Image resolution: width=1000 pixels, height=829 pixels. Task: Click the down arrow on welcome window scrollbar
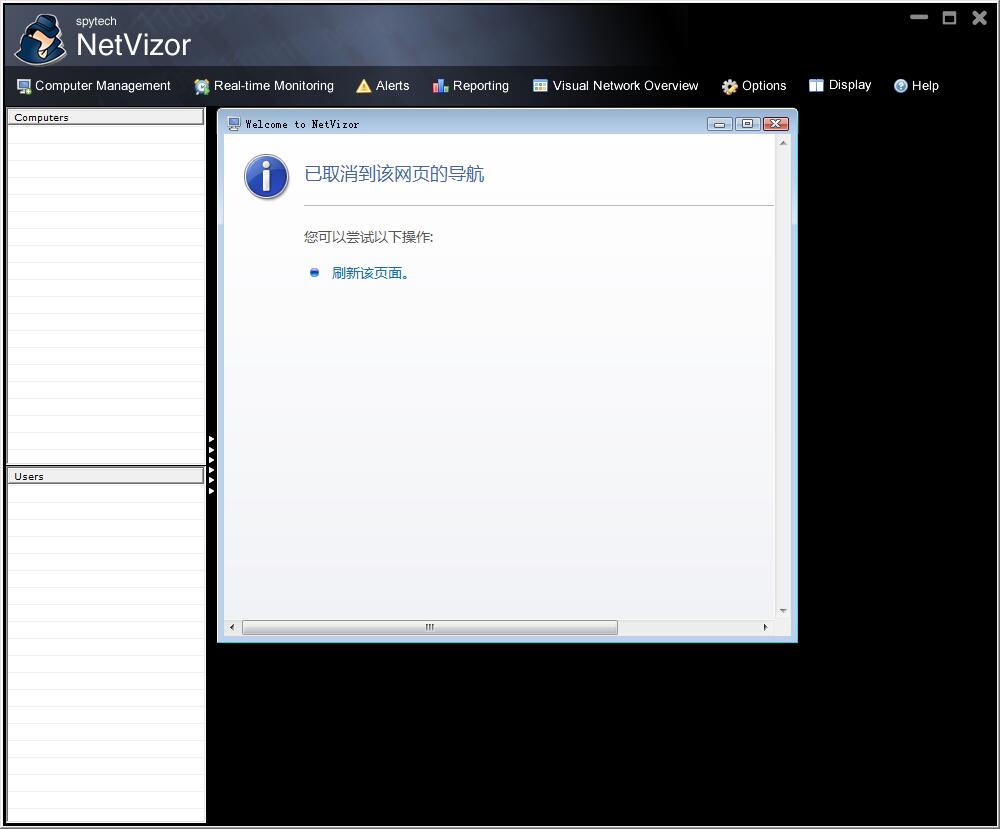click(x=783, y=610)
